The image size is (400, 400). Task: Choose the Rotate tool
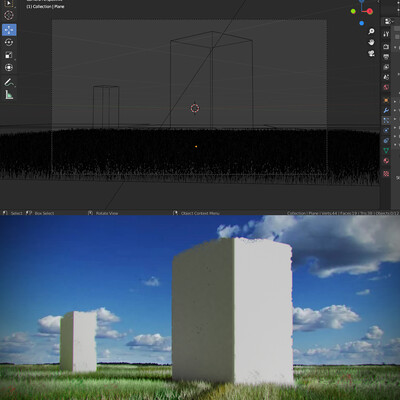(9, 42)
